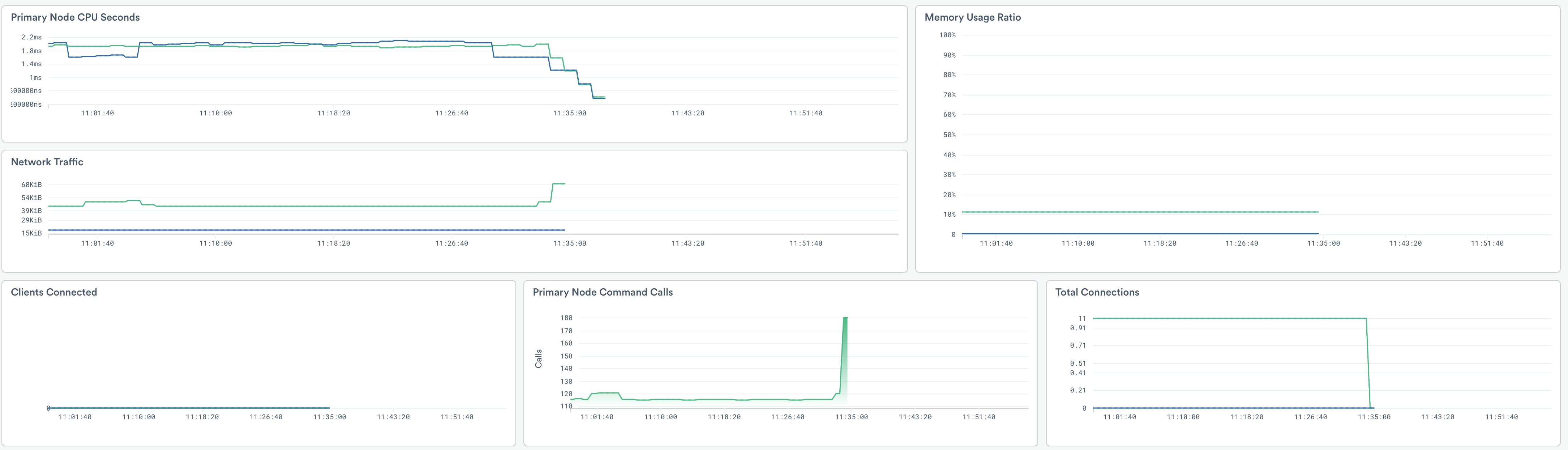Click the 2.2ms label on CPU Seconds axis
The image size is (1568, 450).
click(32, 37)
